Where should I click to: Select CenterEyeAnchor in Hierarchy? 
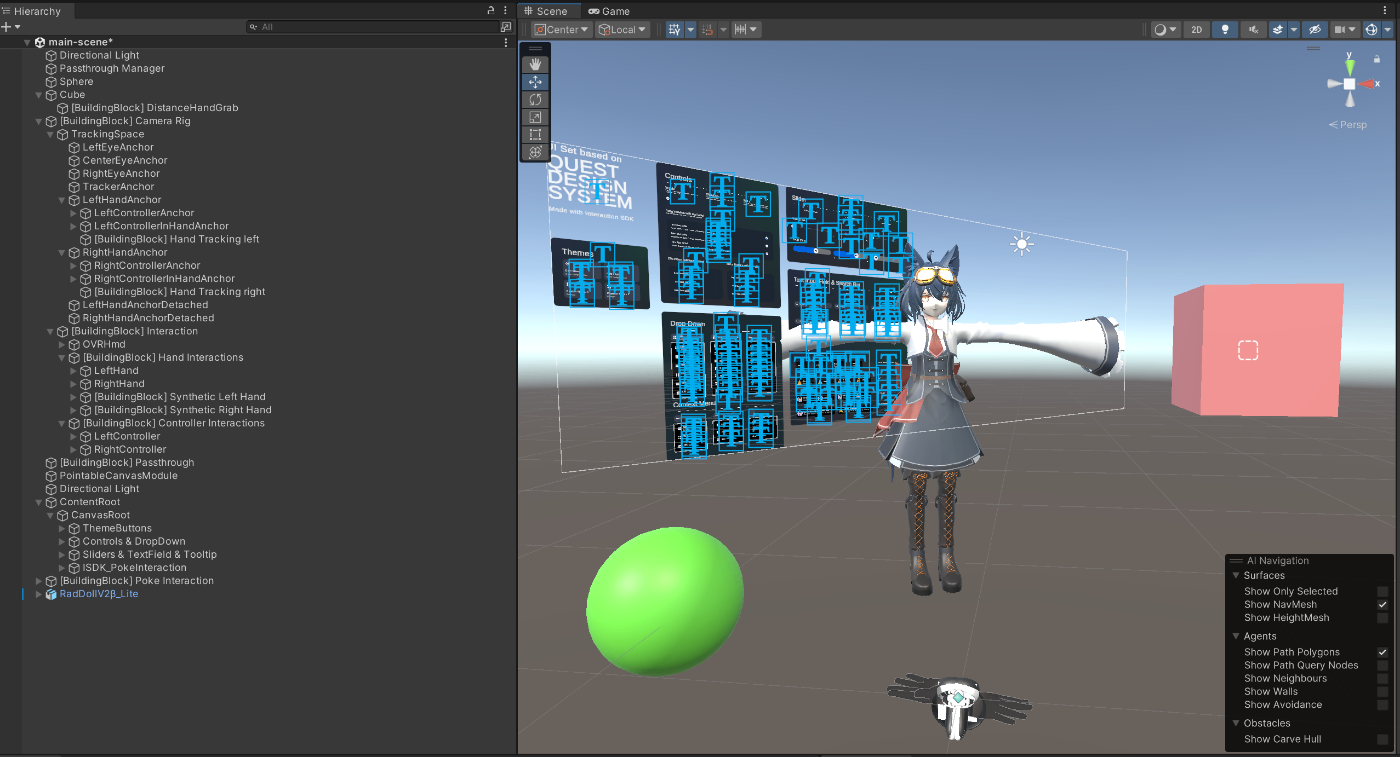point(125,160)
